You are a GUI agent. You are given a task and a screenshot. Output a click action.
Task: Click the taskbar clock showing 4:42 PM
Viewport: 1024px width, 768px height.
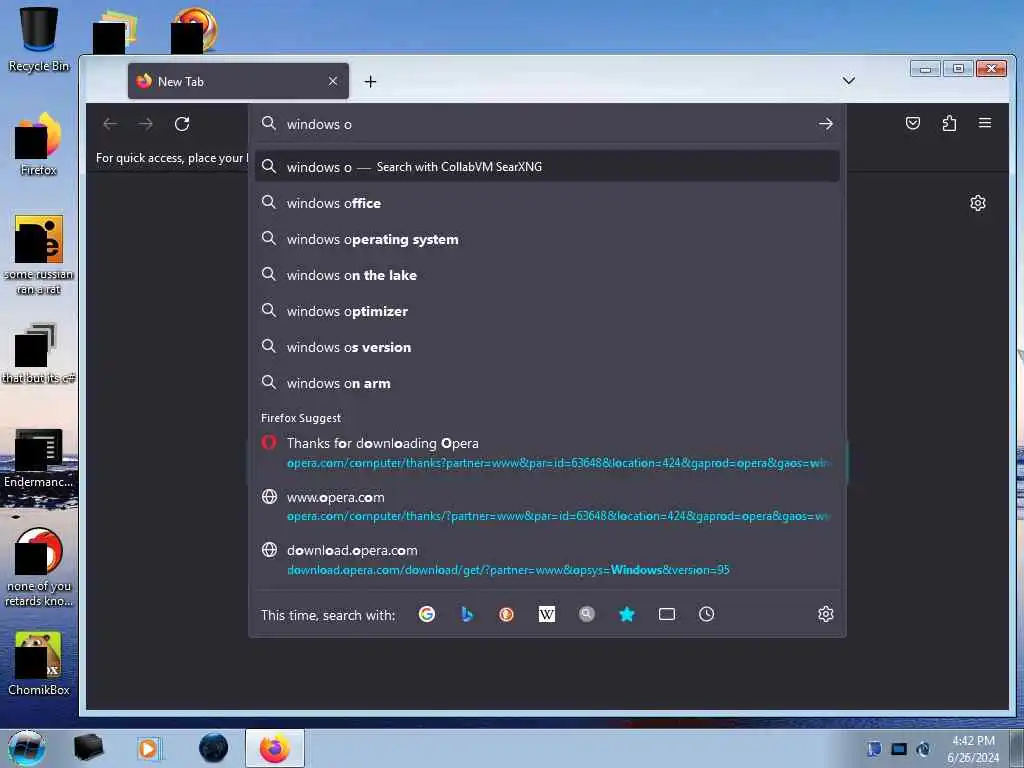coord(973,749)
